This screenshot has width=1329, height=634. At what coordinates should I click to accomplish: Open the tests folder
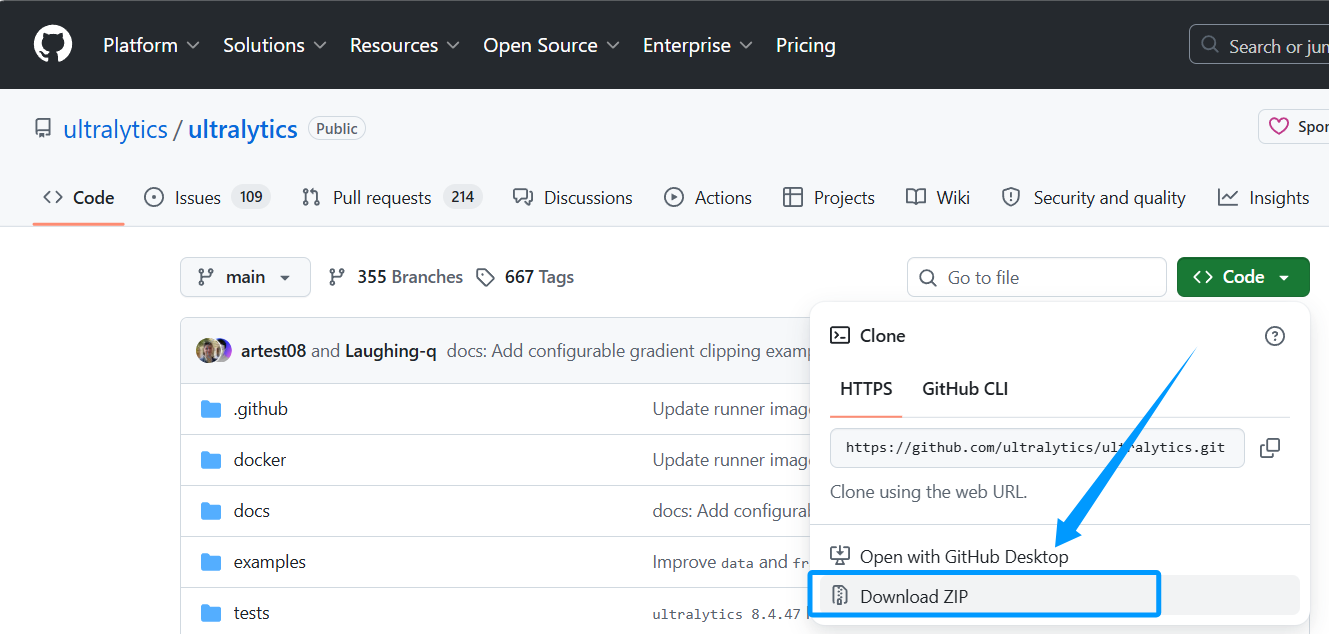pyautogui.click(x=252, y=613)
